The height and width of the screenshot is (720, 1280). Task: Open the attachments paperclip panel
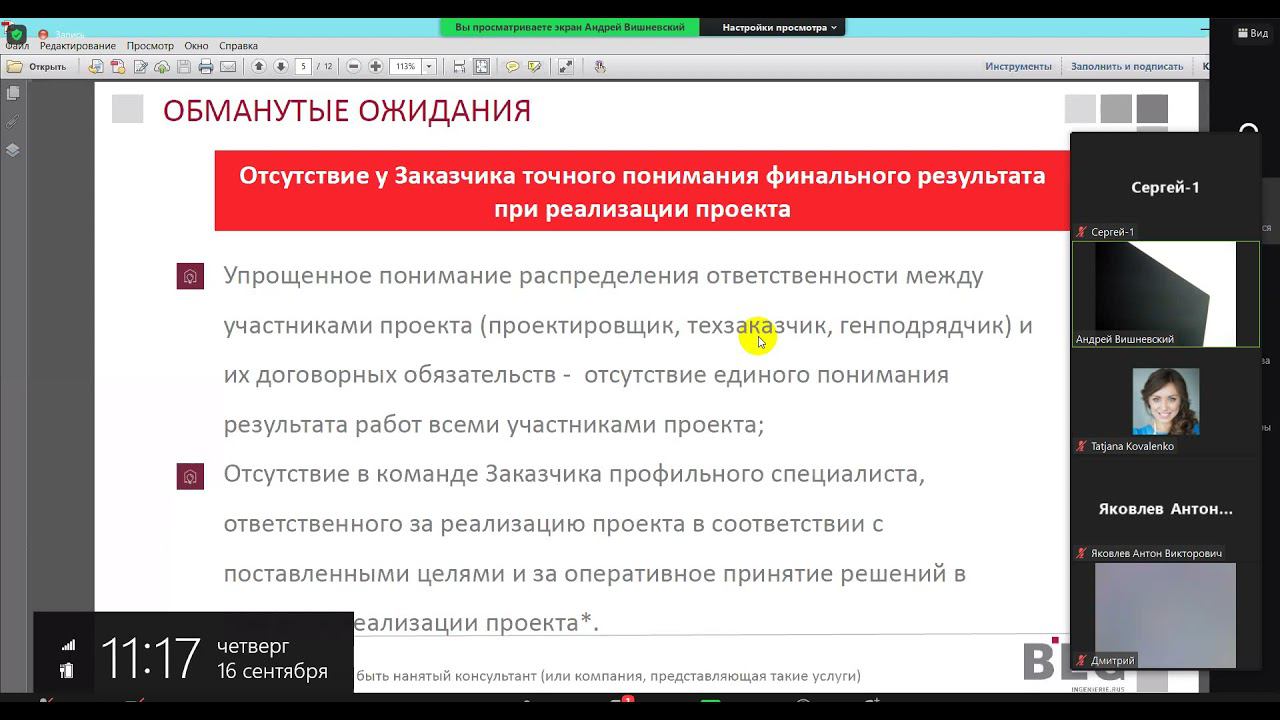click(x=13, y=122)
